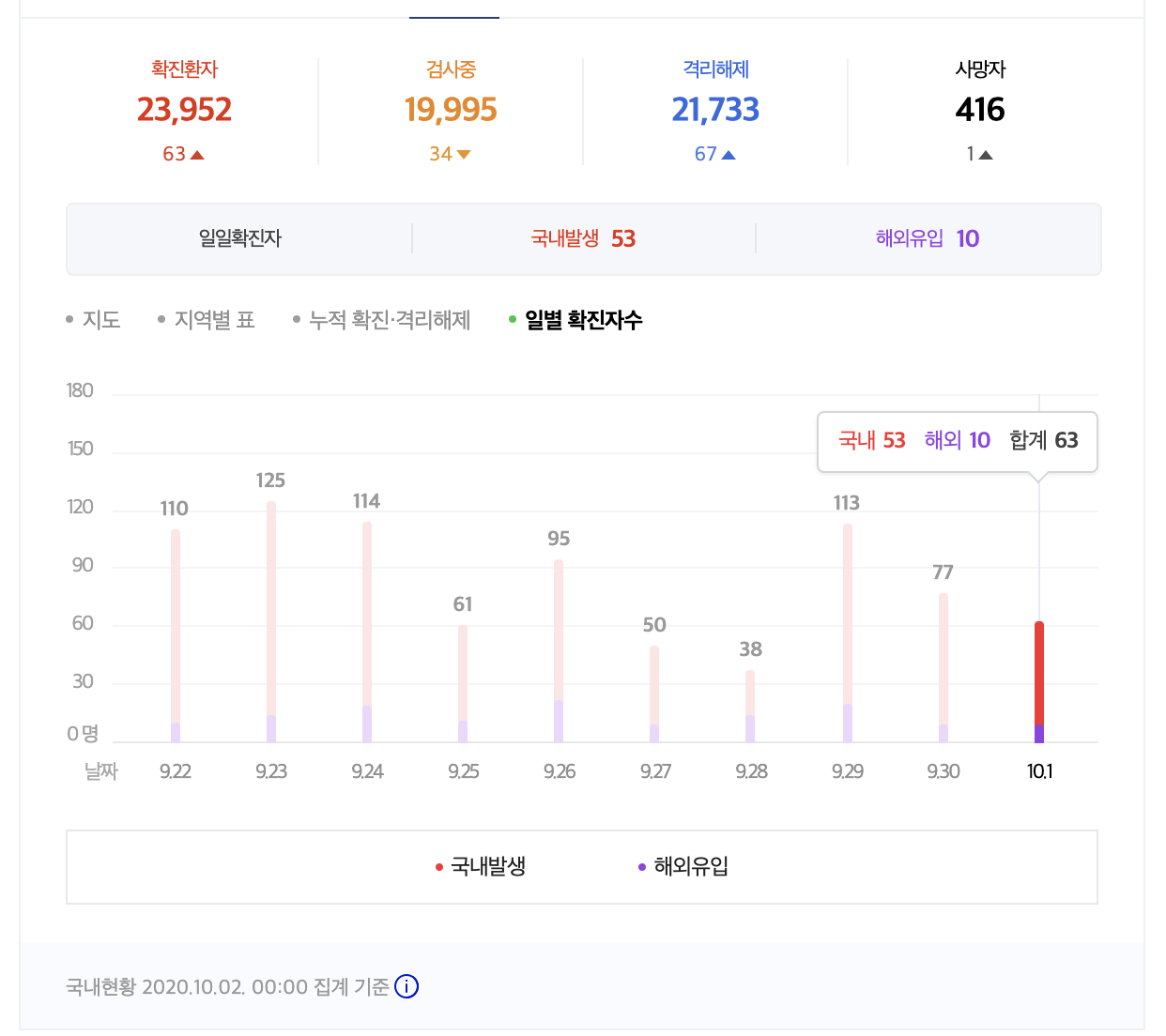
Task: Toggle the 국내발생 legend item
Action: point(480,866)
